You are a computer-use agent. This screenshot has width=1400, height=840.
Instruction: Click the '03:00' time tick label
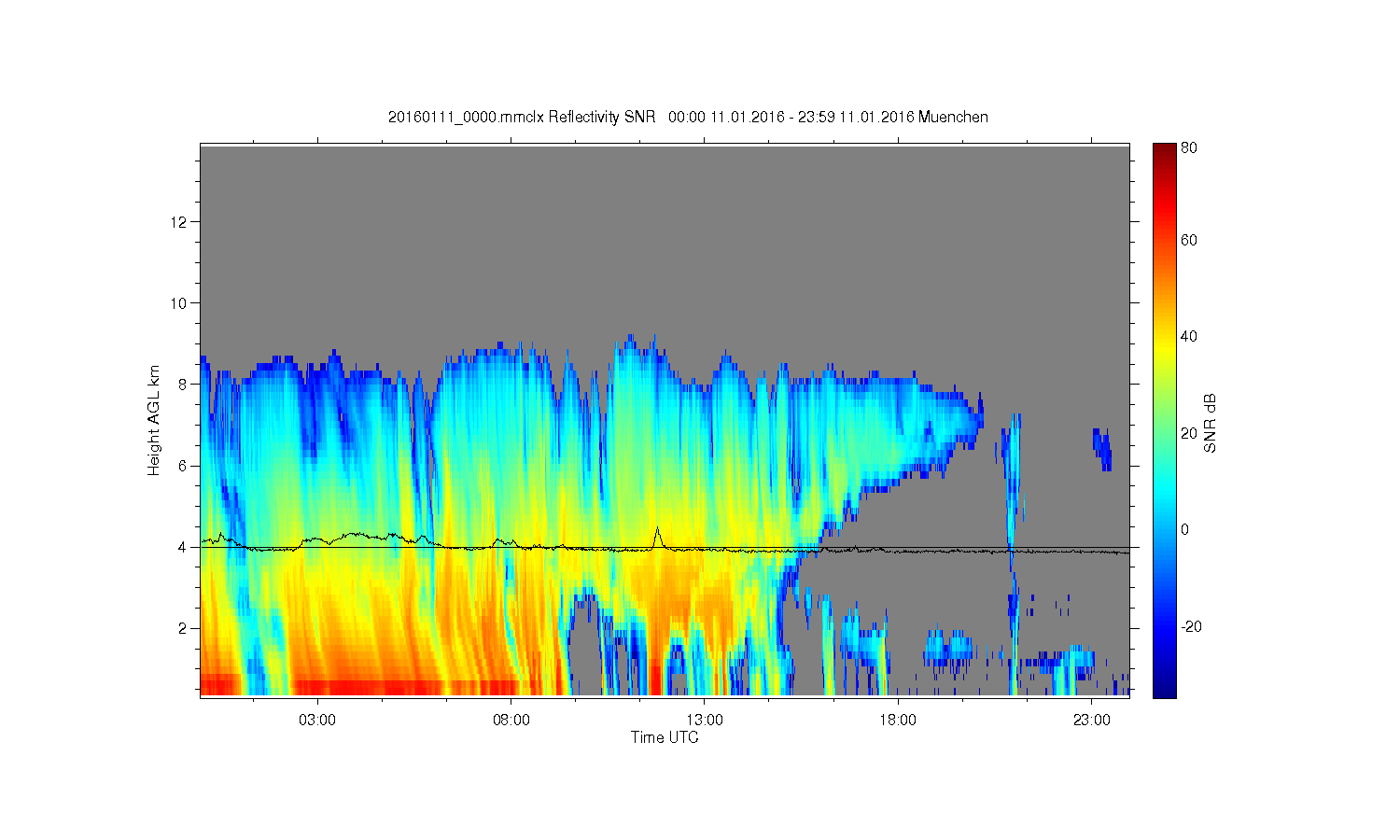click(x=317, y=721)
